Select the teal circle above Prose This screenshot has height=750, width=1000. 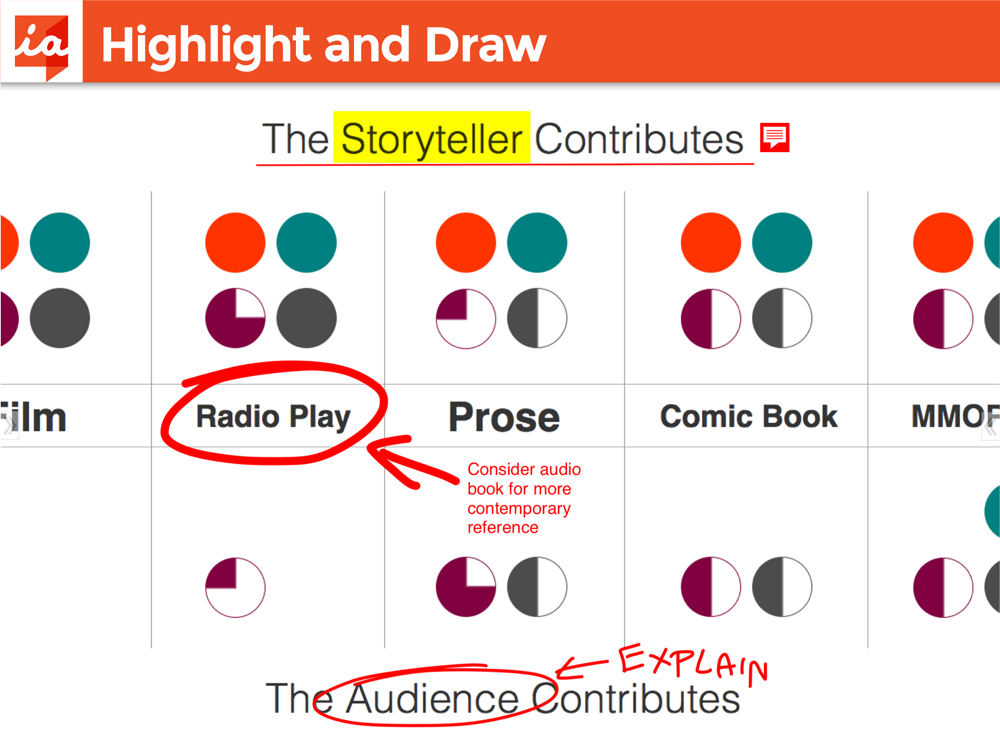point(537,243)
